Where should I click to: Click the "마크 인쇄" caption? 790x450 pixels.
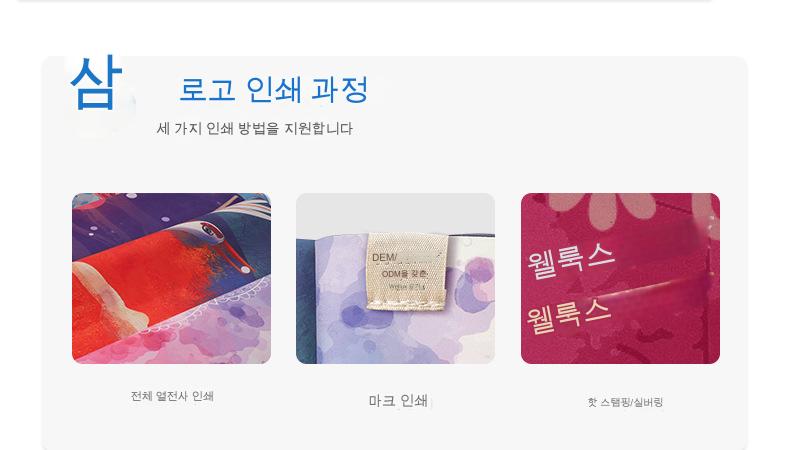pos(398,401)
